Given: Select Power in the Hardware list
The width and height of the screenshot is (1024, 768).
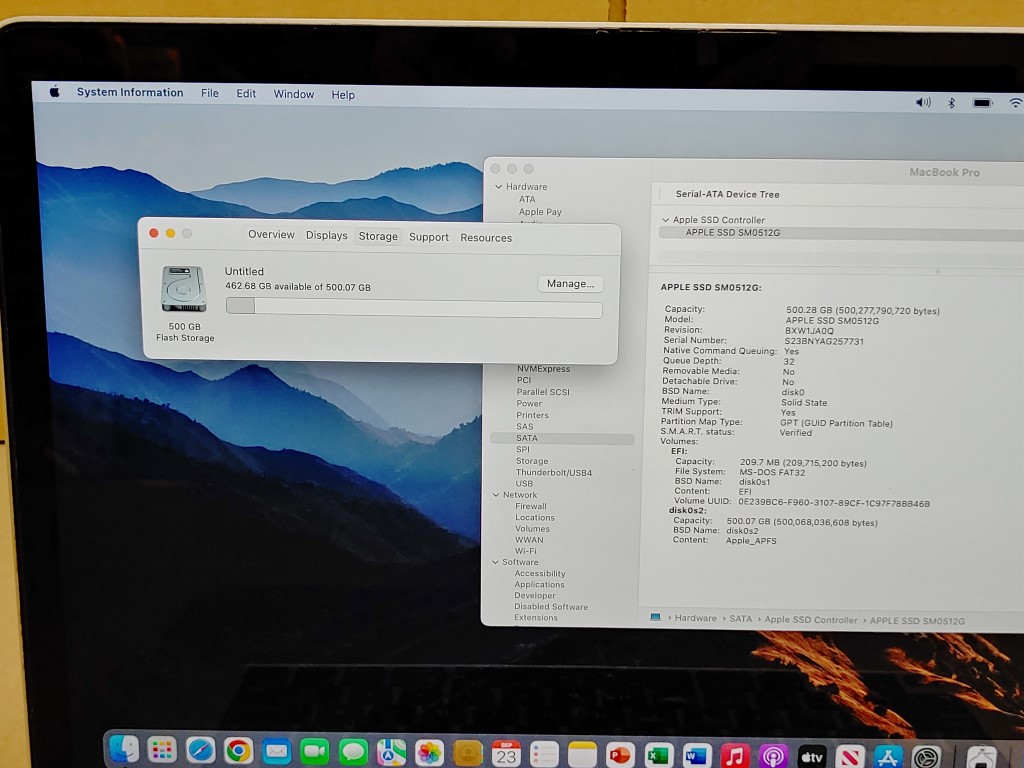Looking at the screenshot, I should point(529,404).
